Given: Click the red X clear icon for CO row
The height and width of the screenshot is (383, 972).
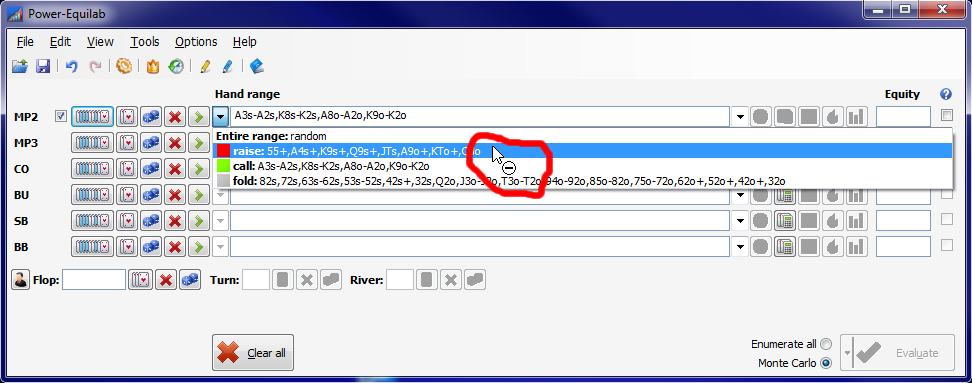Looking at the screenshot, I should (175, 169).
